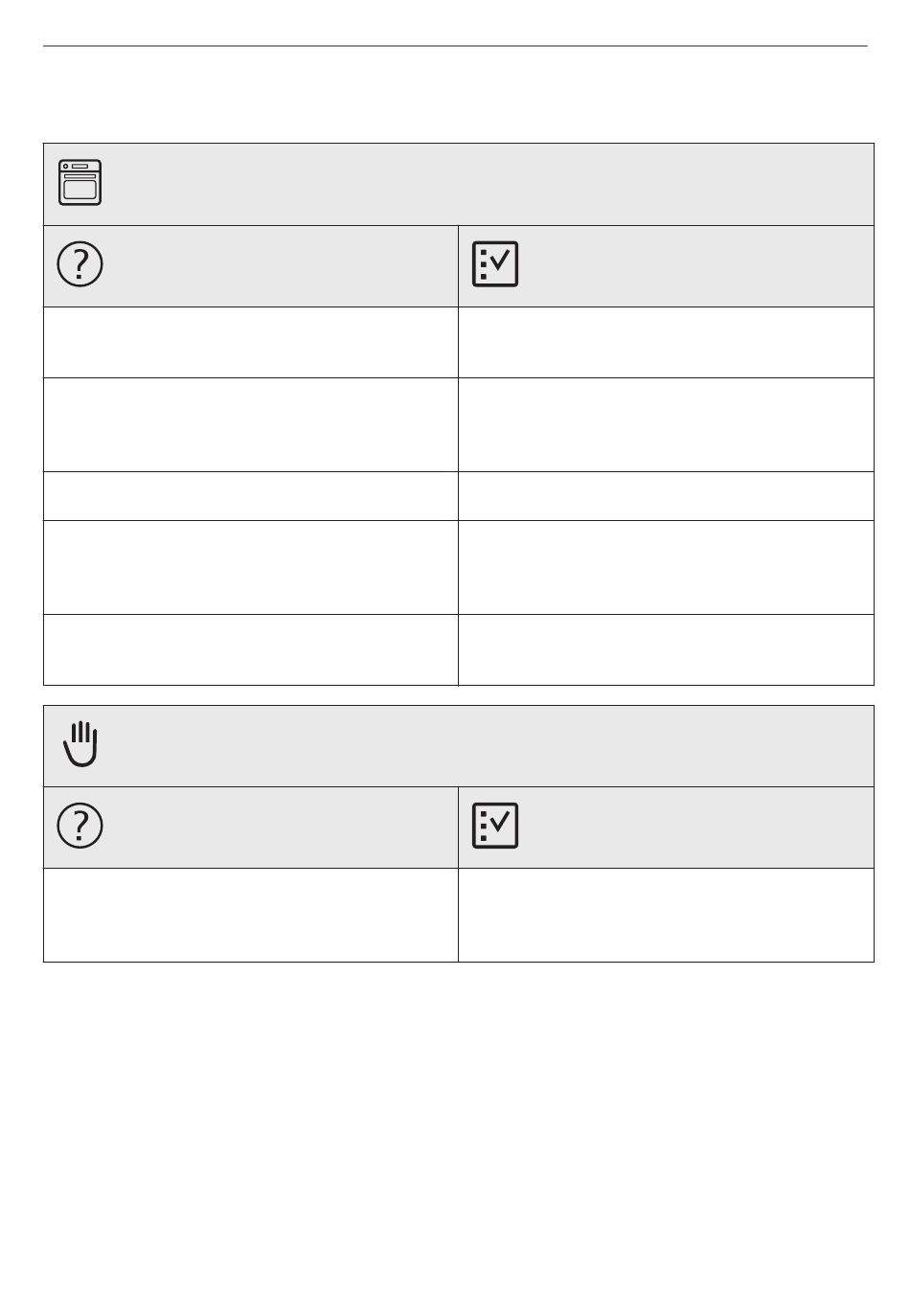Select fourth empty row cell in oven table's question column

point(251,567)
